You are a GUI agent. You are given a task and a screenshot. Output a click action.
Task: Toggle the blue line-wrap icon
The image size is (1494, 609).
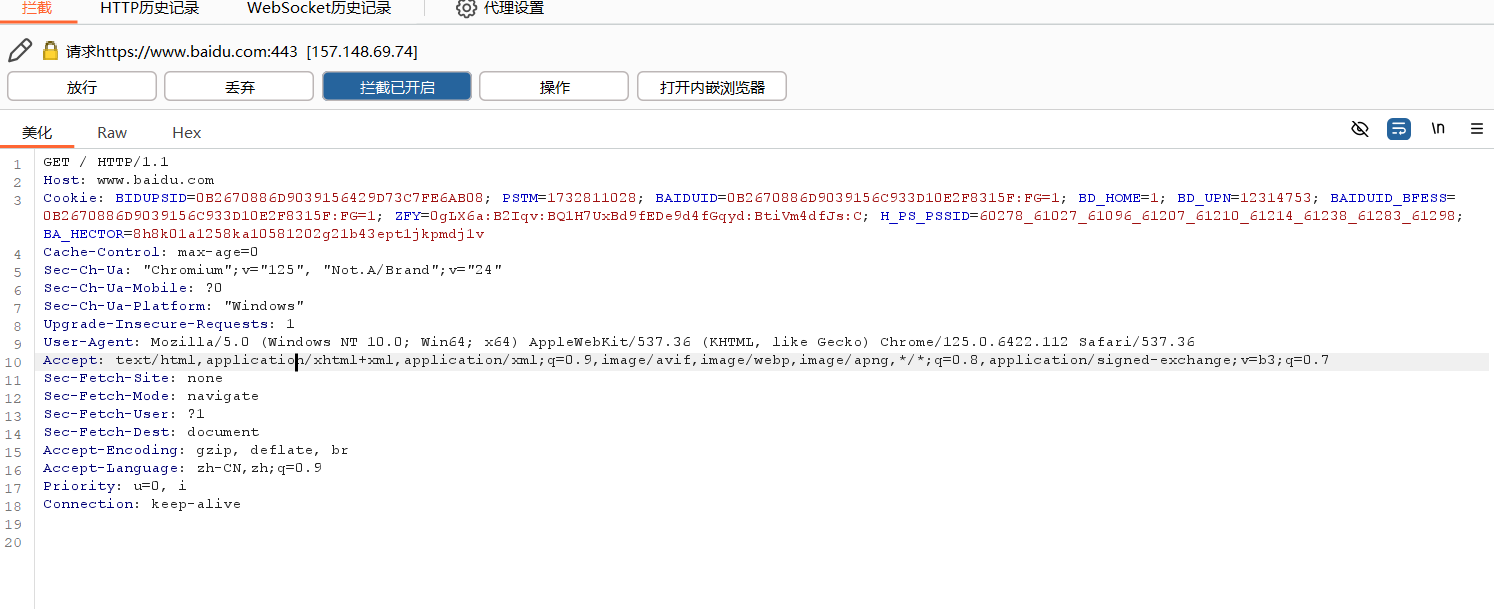[1398, 129]
